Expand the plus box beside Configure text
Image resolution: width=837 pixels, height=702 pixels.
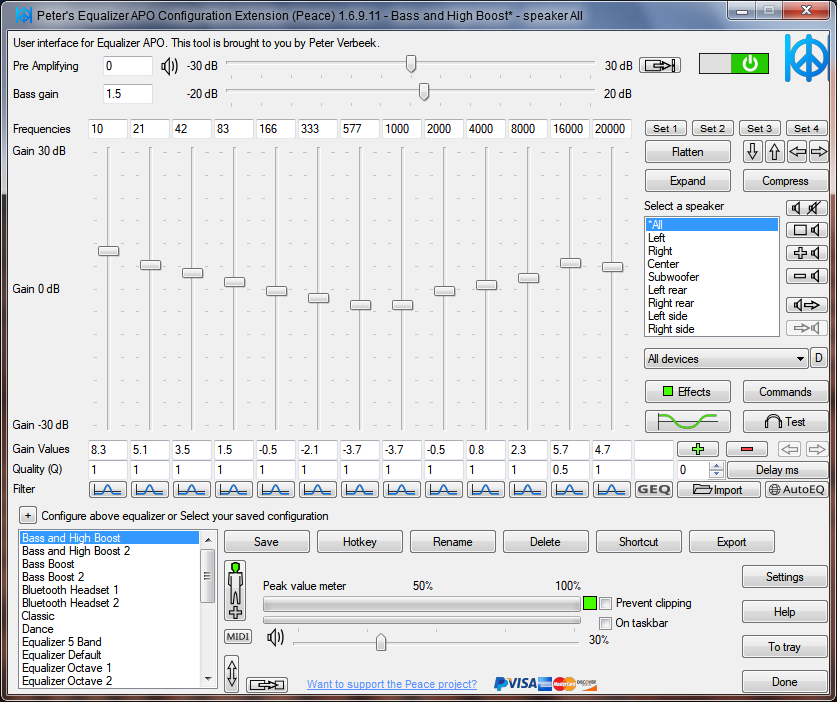28,516
